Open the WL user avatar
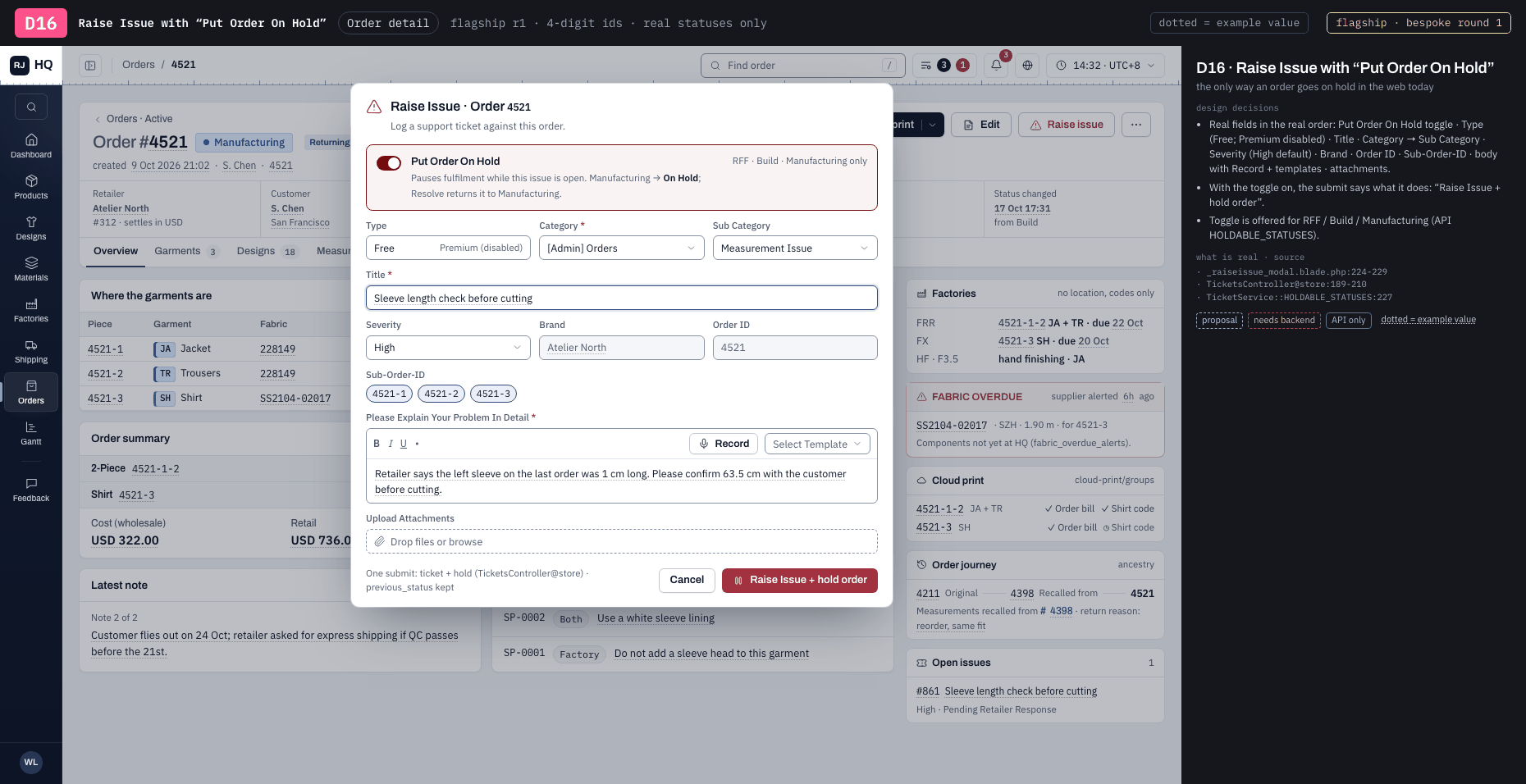The image size is (1526, 784). click(31, 763)
